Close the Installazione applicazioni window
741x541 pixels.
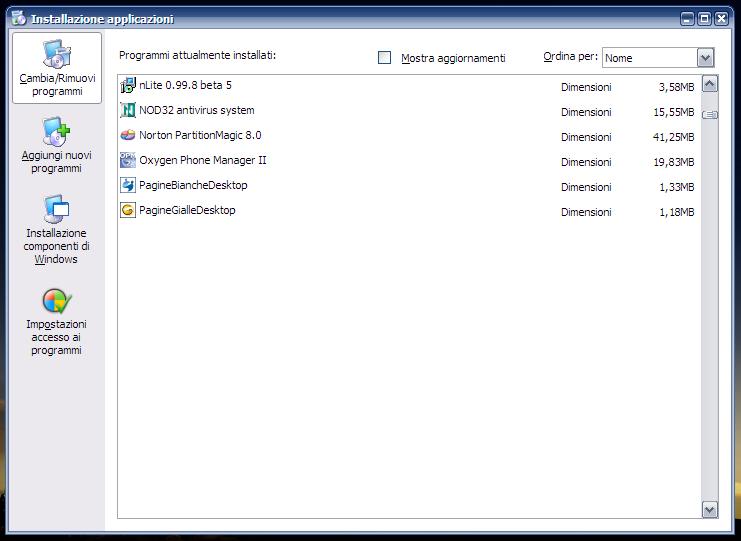tap(721, 18)
